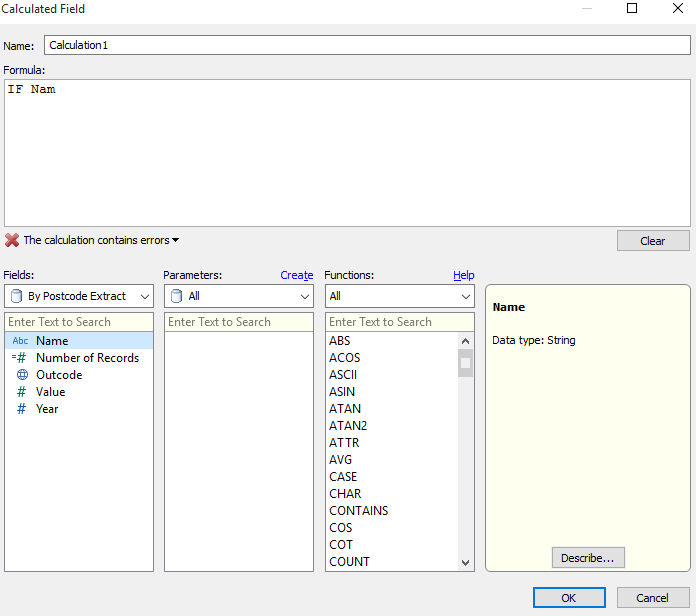The width and height of the screenshot is (696, 616).
Task: Select the Number of Records field
Action: tap(87, 358)
